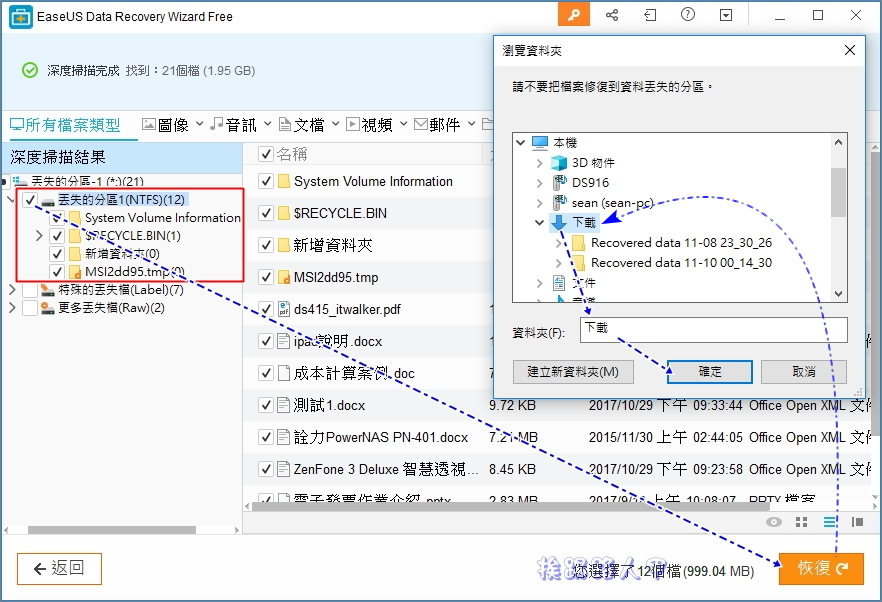Click the EaseUS app logo icon
This screenshot has height=602, width=882.
(21, 17)
